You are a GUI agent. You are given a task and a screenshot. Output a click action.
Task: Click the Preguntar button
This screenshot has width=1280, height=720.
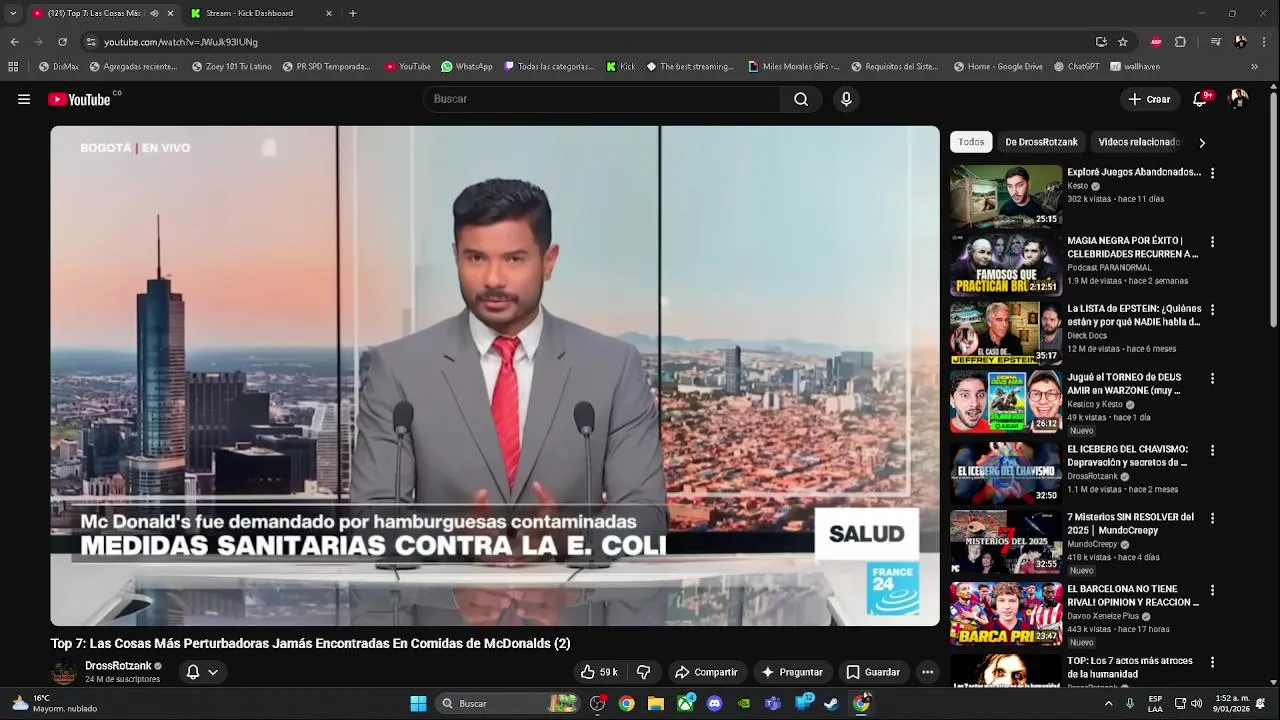click(793, 672)
